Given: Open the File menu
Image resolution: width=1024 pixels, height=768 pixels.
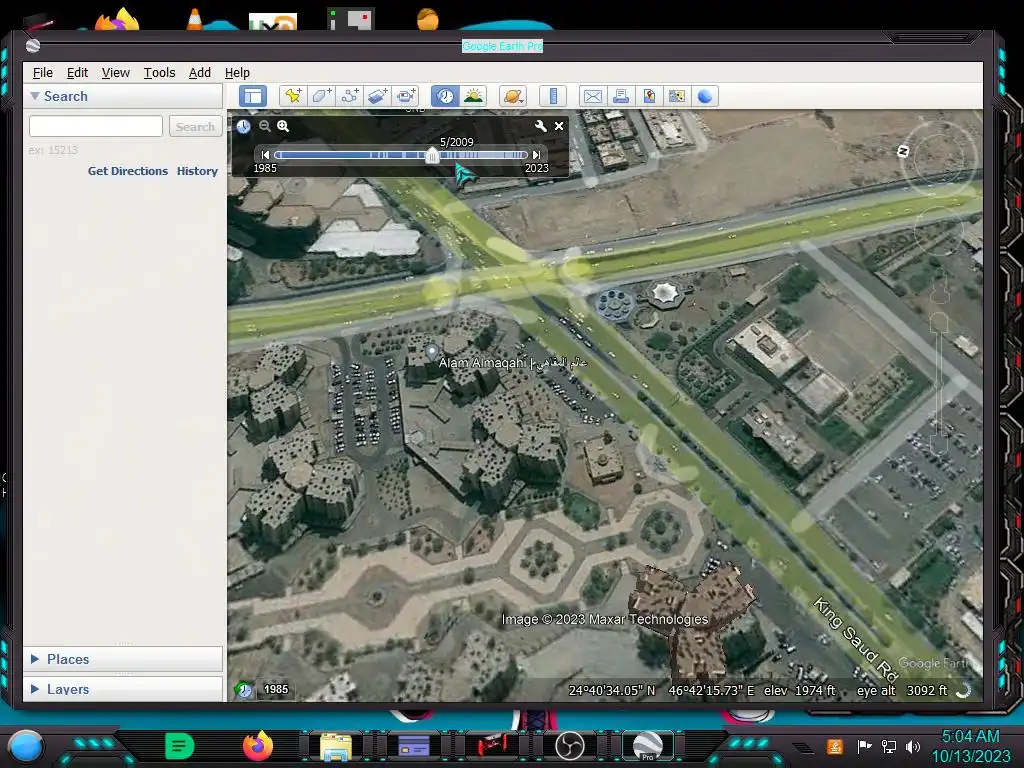Looking at the screenshot, I should click(x=42, y=72).
